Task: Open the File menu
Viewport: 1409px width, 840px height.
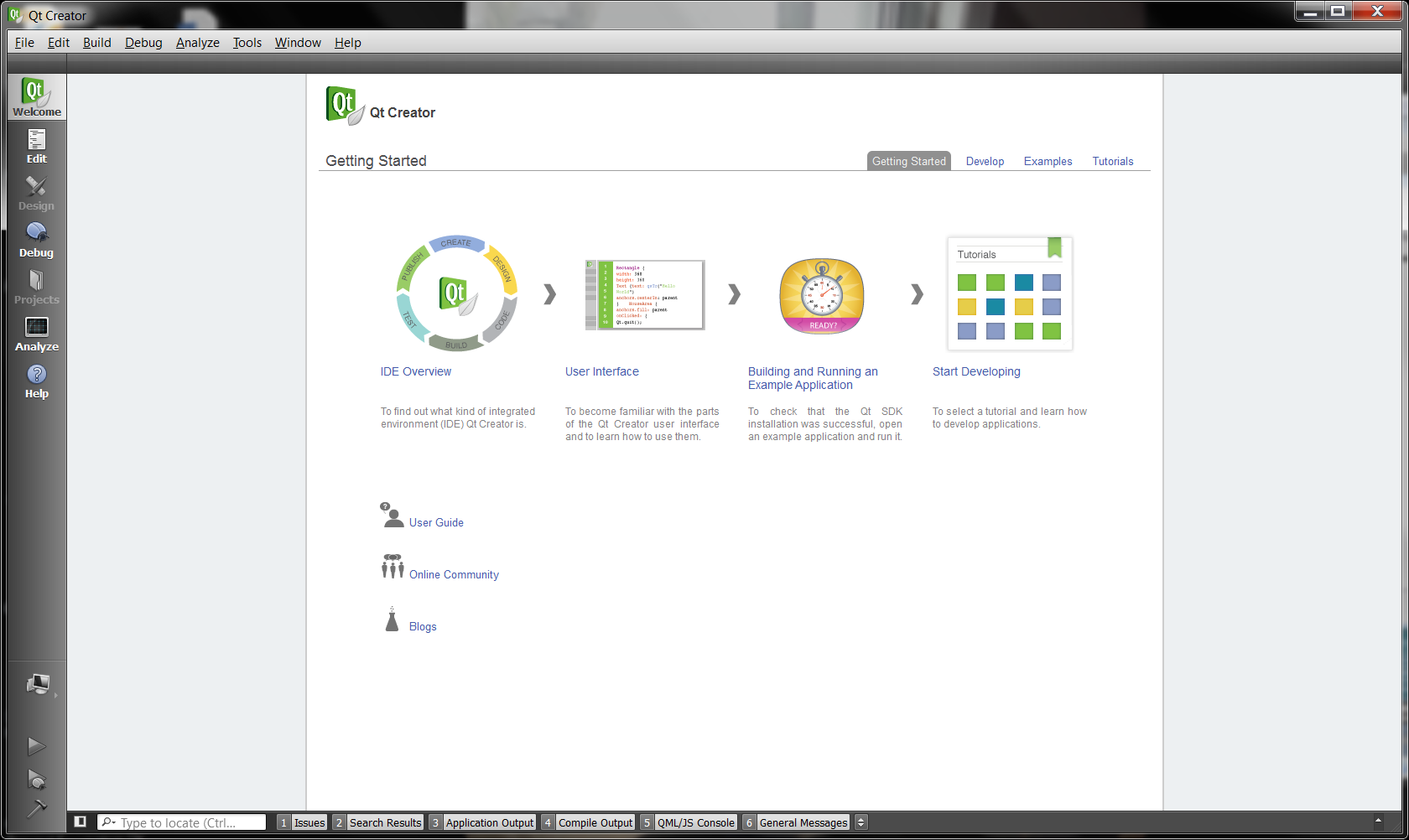Action: coord(25,43)
